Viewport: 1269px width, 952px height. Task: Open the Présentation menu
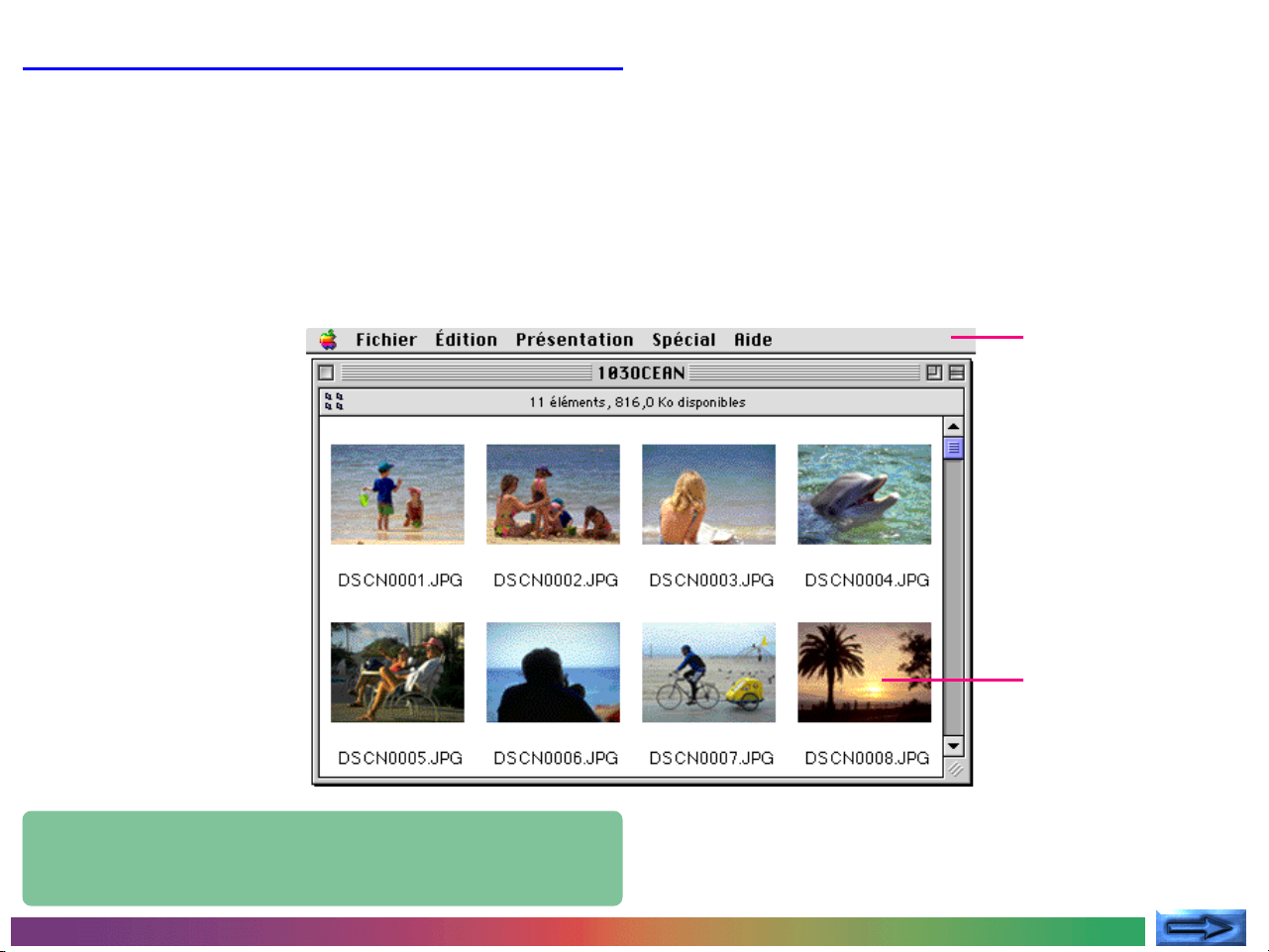(x=574, y=340)
